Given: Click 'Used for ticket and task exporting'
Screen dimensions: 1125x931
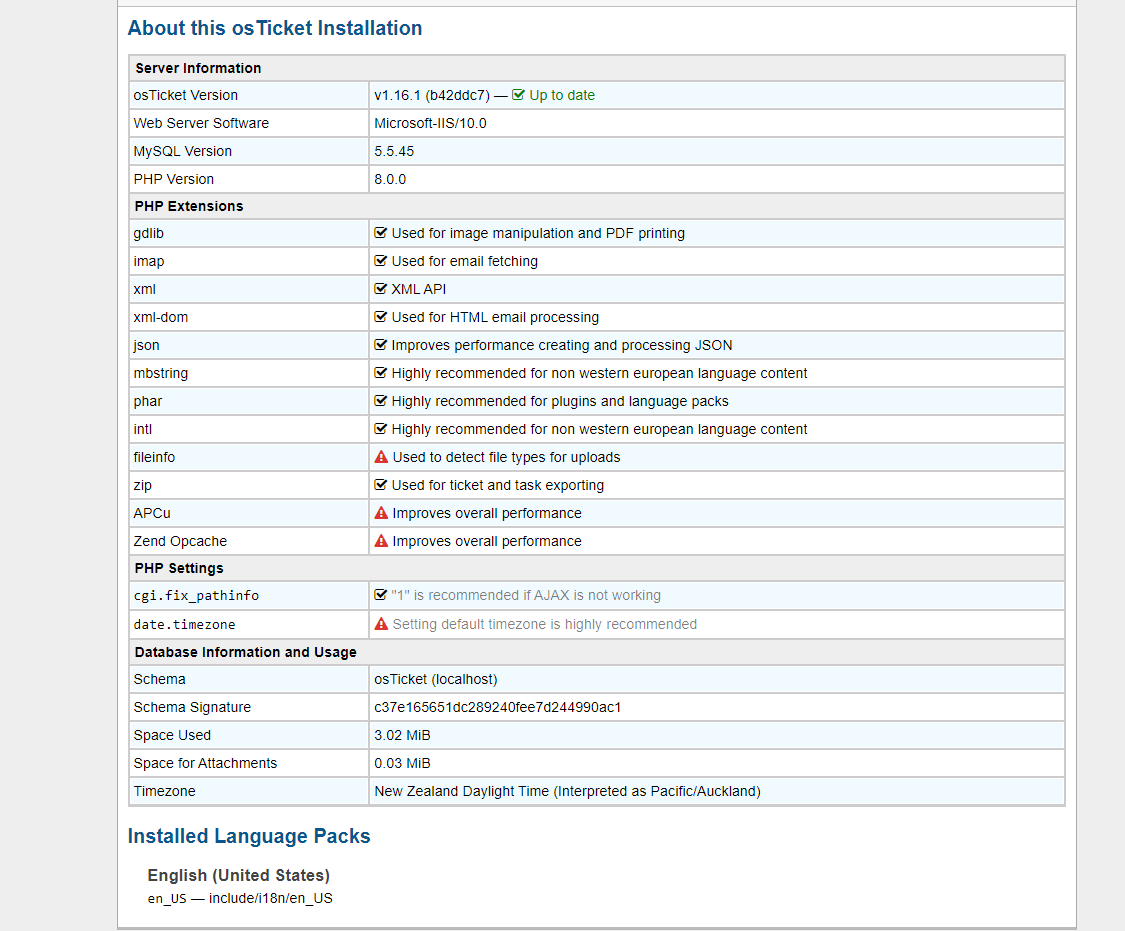Looking at the screenshot, I should [x=498, y=485].
